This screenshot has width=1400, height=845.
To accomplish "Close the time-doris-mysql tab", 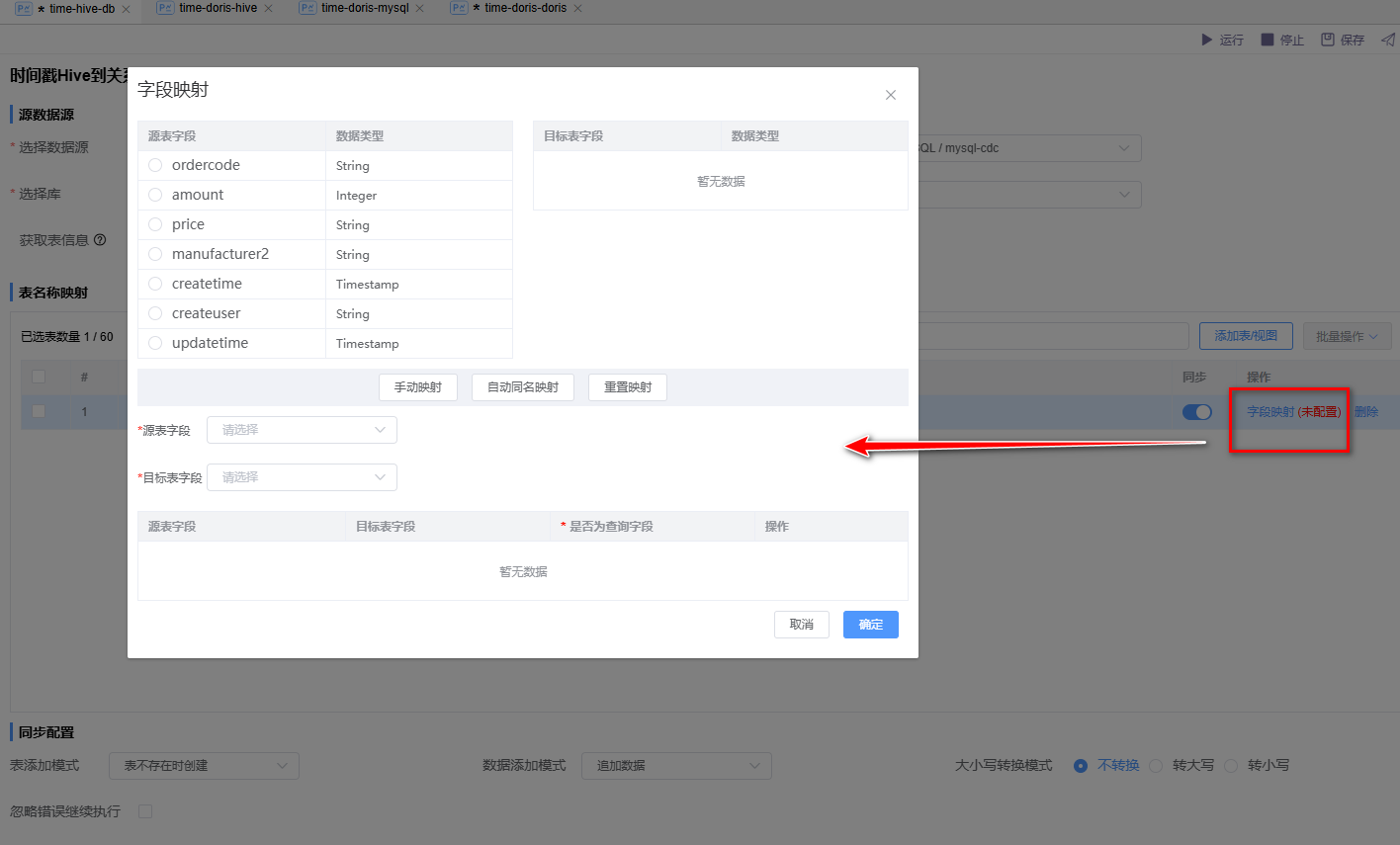I will pyautogui.click(x=419, y=8).
